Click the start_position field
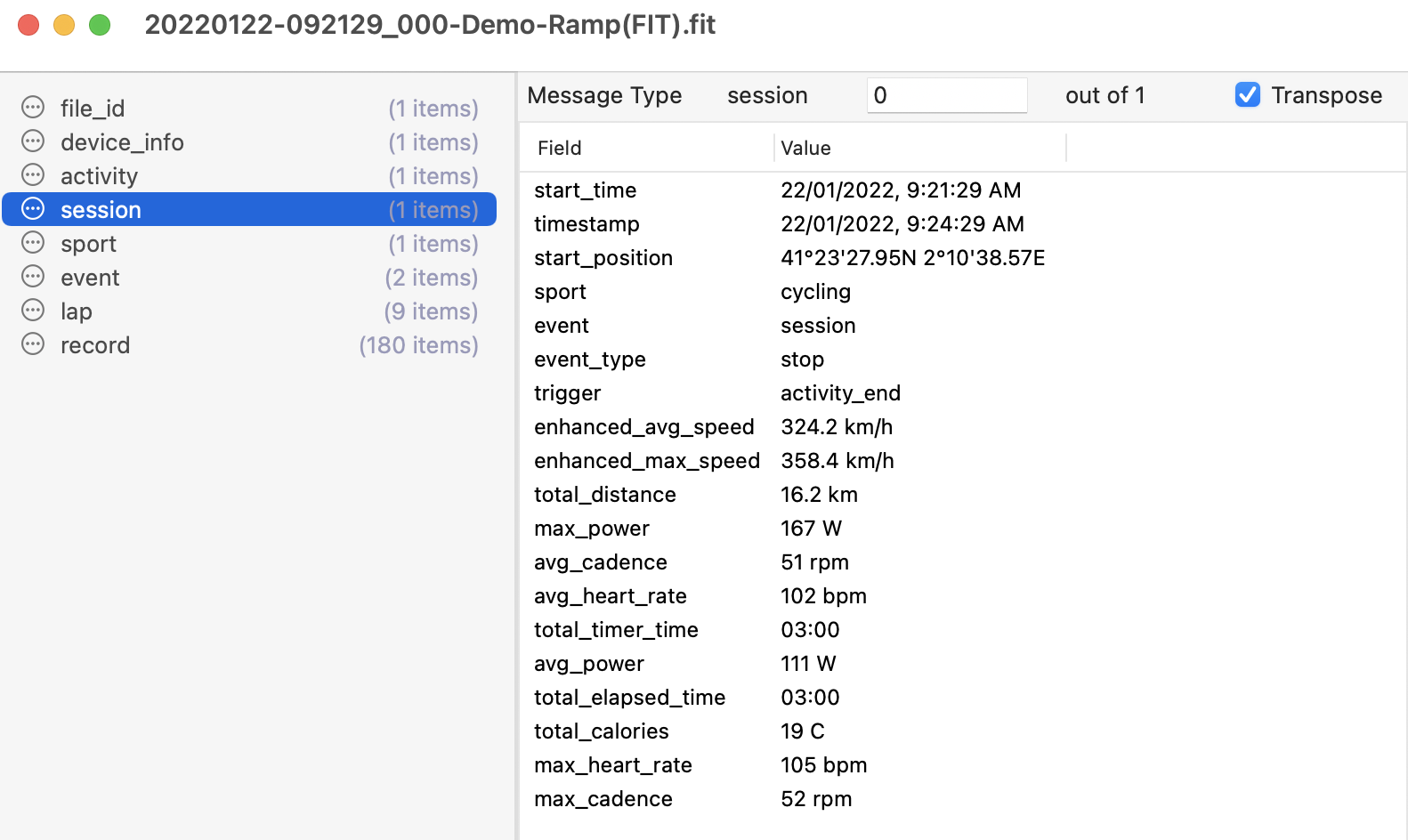This screenshot has height=840, width=1408. click(x=603, y=258)
